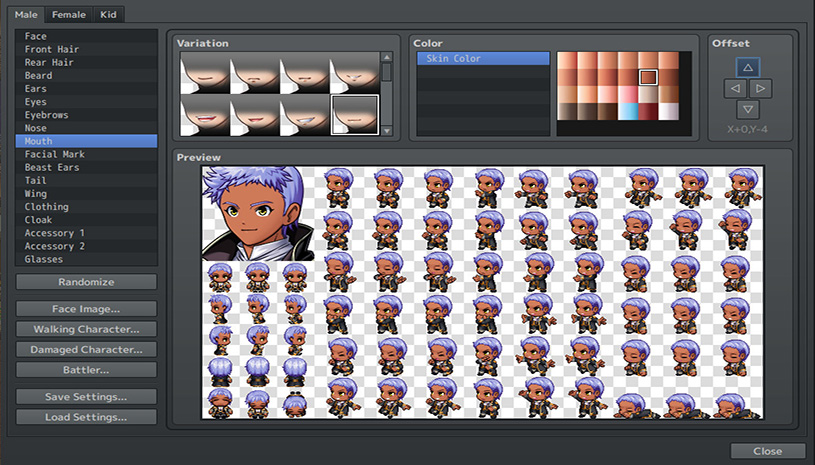Click the offset up arrow button
This screenshot has width=815, height=465.
747,68
